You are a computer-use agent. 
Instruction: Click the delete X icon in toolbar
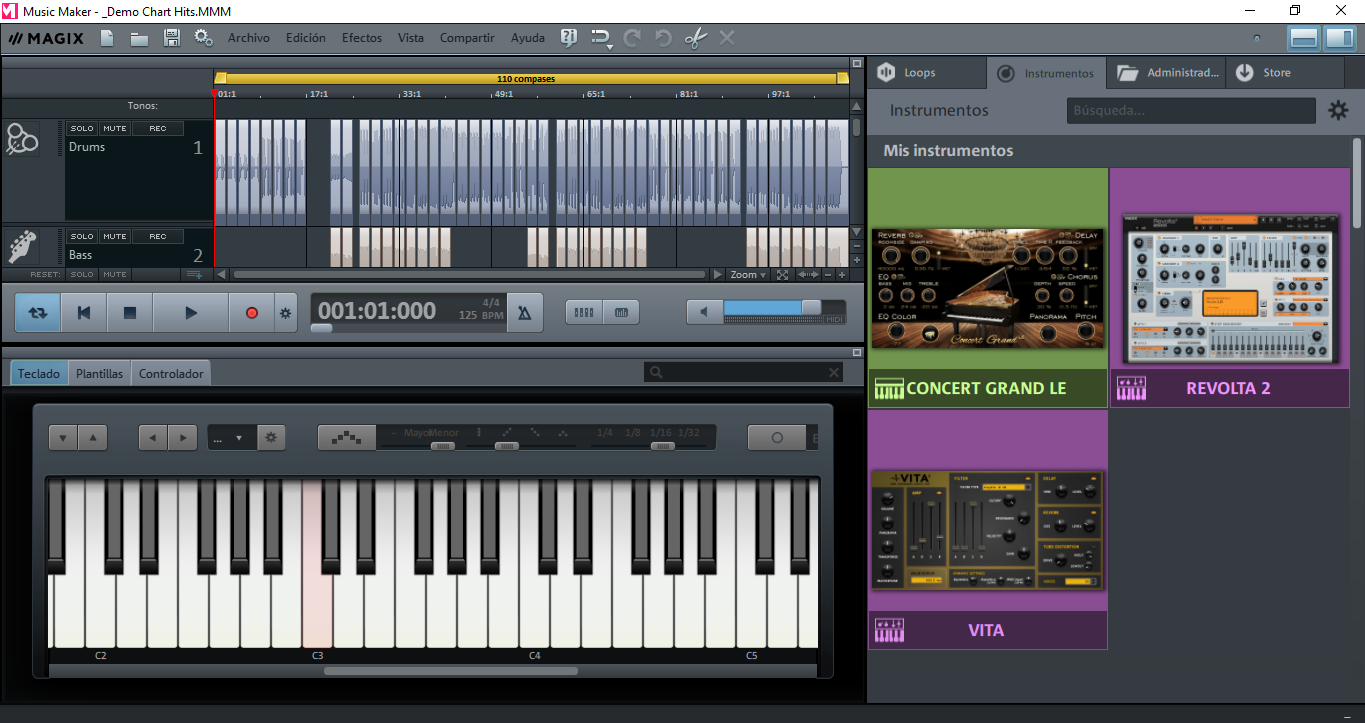coord(727,38)
